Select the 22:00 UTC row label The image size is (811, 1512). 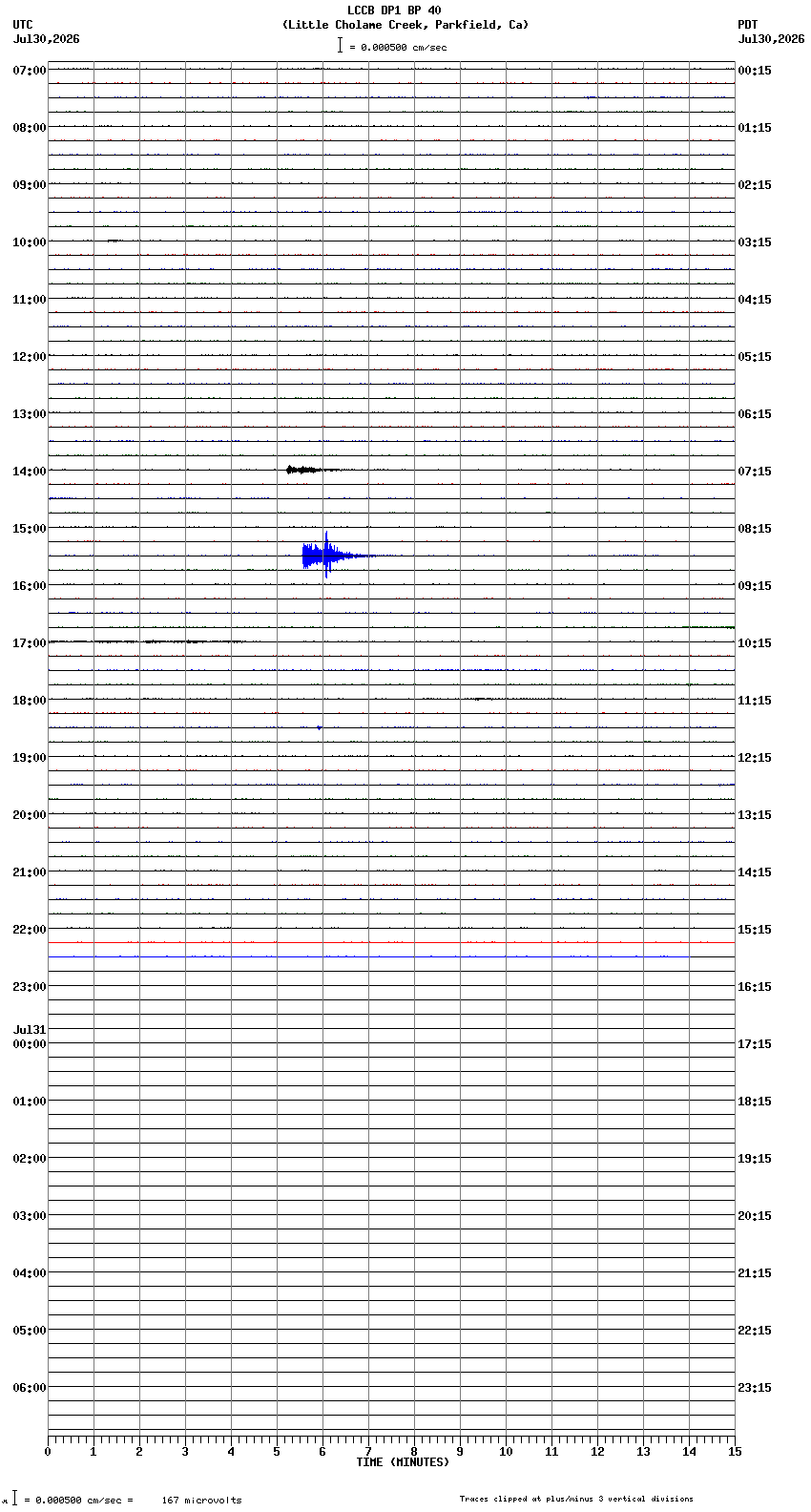coord(30,930)
